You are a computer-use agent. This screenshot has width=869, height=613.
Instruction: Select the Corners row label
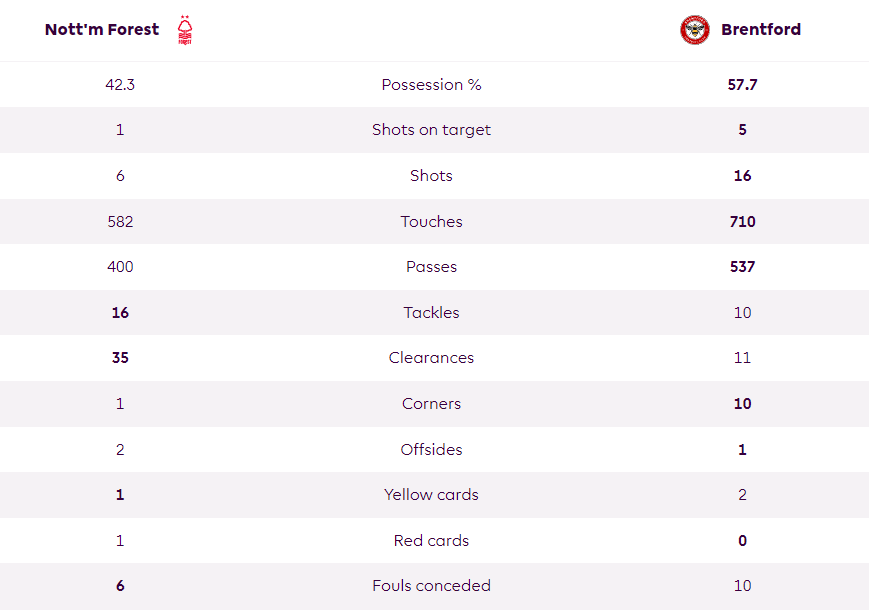click(431, 403)
